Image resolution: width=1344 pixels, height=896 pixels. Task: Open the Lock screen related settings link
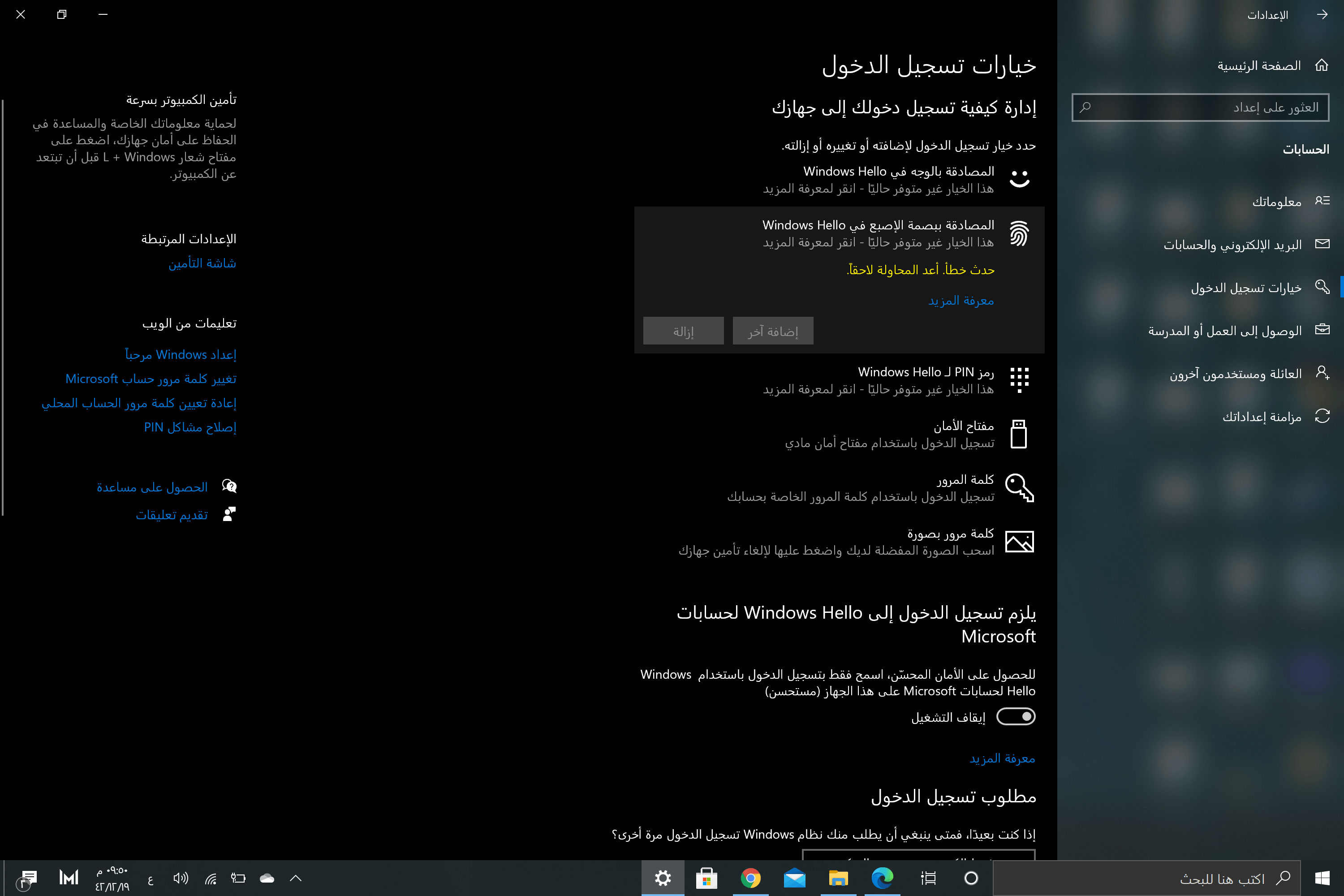(202, 263)
